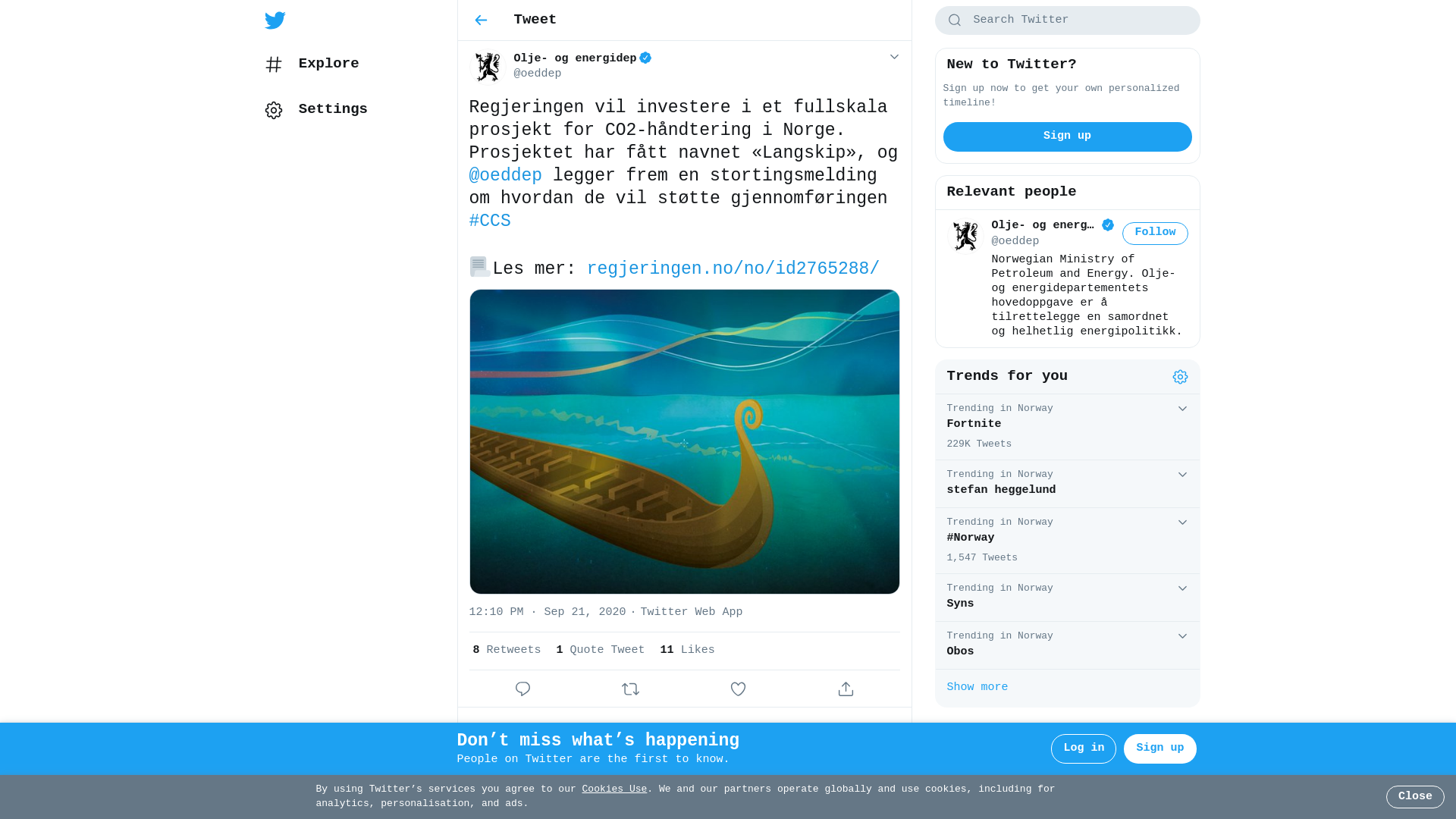The image size is (1456, 819).
Task: Click Olje- og energidep profile avatar in tweet
Action: [488, 67]
